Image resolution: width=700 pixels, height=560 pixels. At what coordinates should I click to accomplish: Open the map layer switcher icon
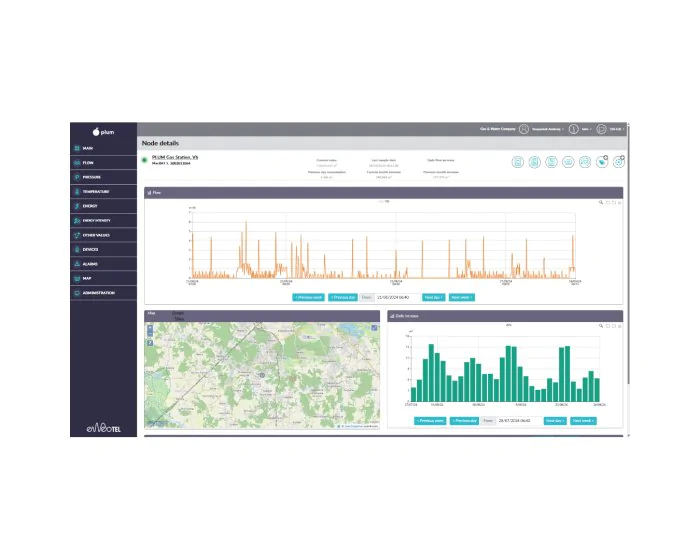pyautogui.click(x=374, y=328)
